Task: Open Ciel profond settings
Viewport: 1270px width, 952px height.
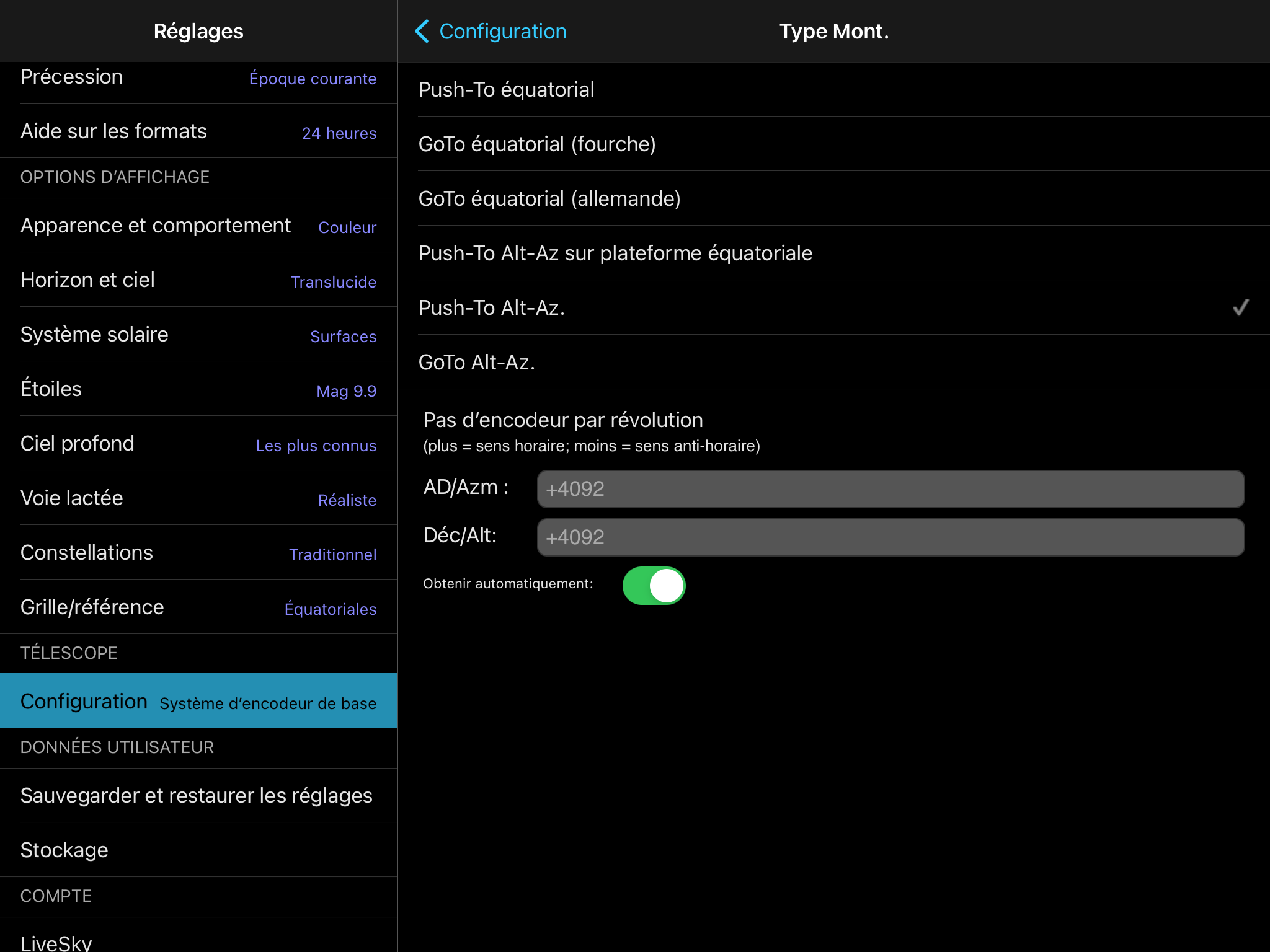Action: [x=198, y=444]
